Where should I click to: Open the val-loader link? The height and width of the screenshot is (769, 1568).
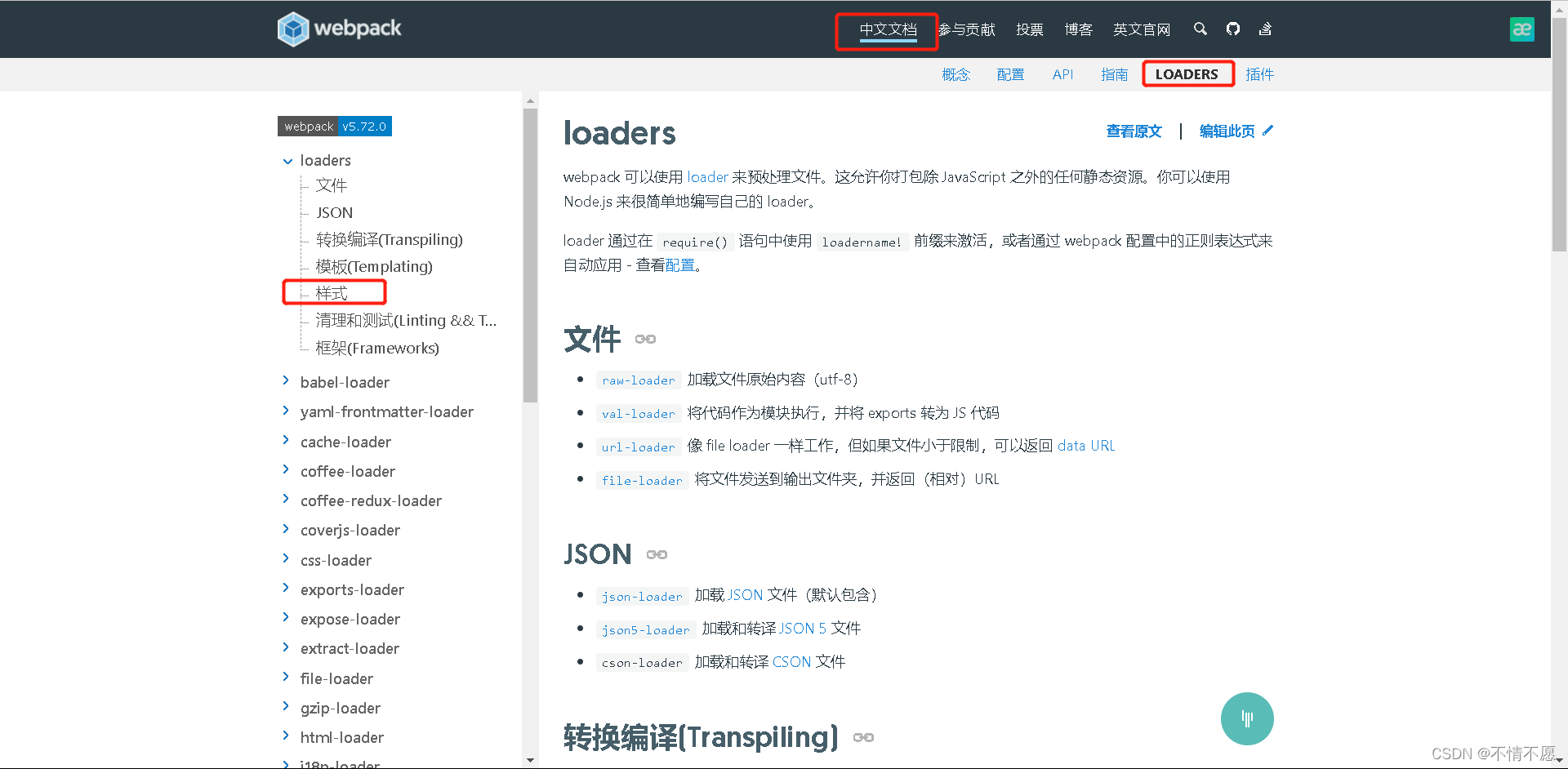click(639, 414)
